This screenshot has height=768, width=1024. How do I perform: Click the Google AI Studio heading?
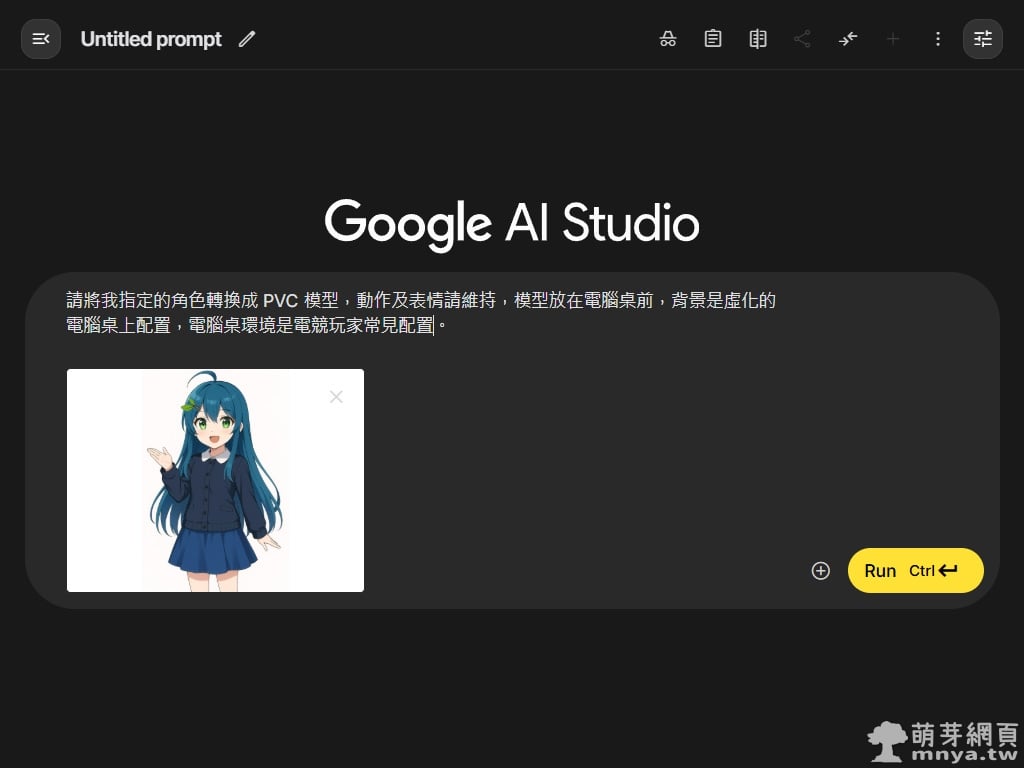point(512,222)
